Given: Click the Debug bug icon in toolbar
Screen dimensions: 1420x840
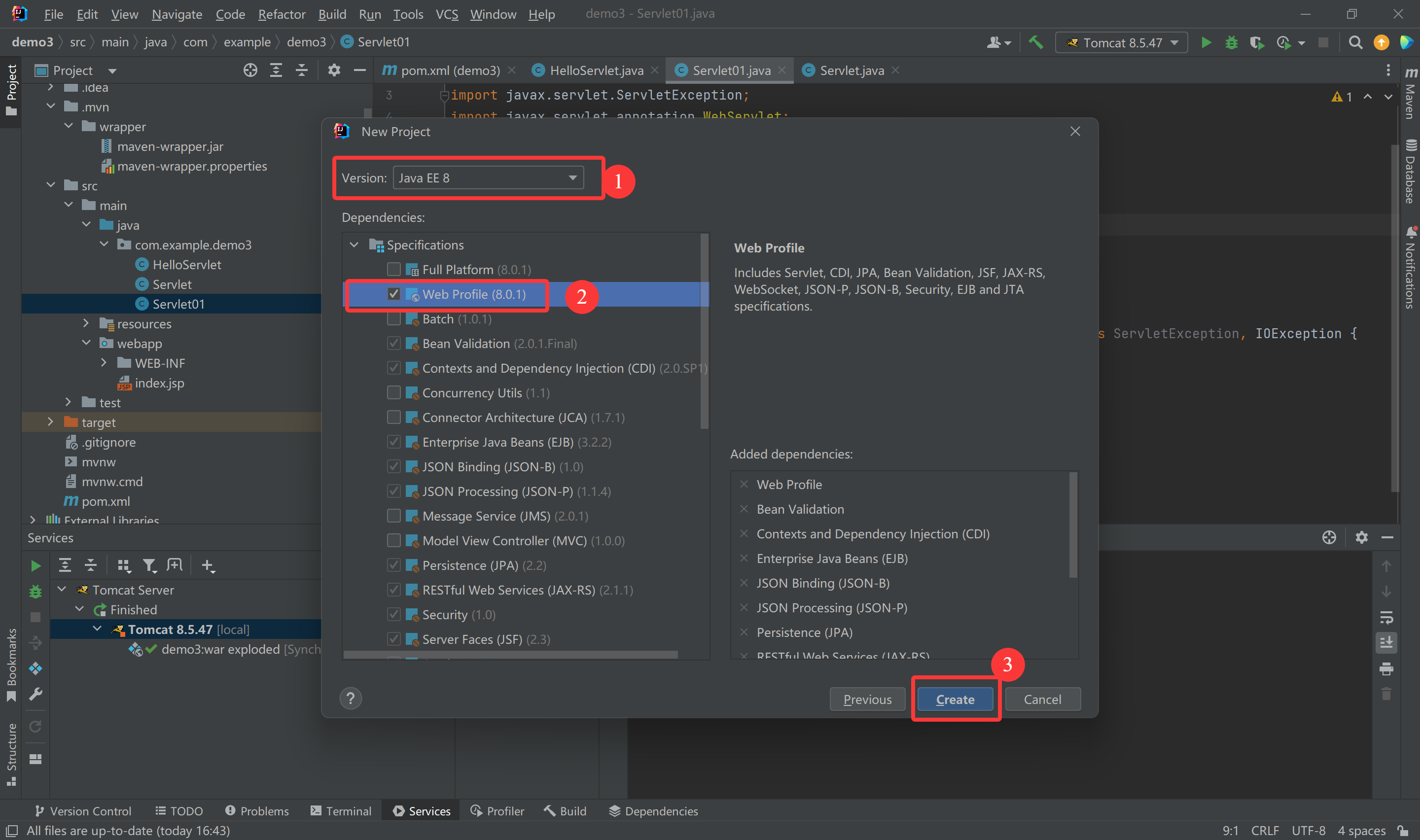Looking at the screenshot, I should coord(1231,42).
